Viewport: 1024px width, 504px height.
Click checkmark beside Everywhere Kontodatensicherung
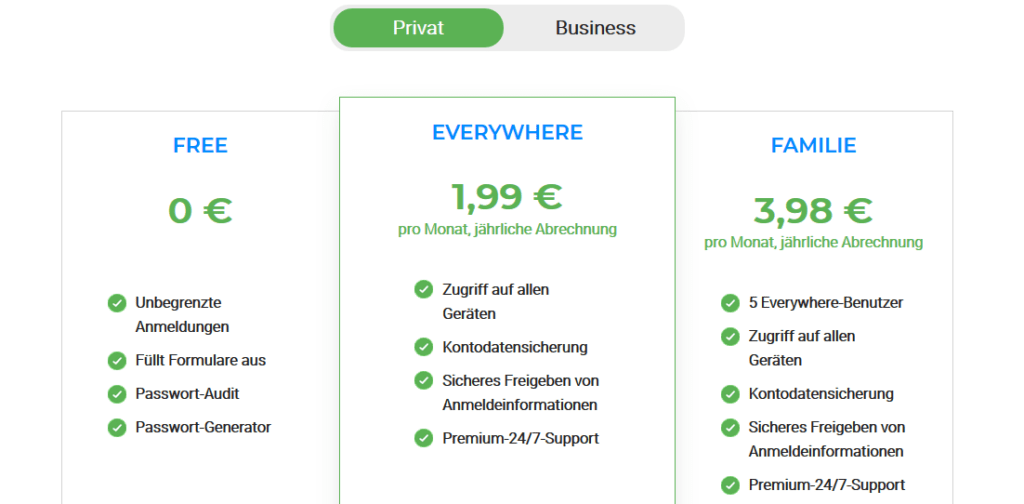[424, 347]
